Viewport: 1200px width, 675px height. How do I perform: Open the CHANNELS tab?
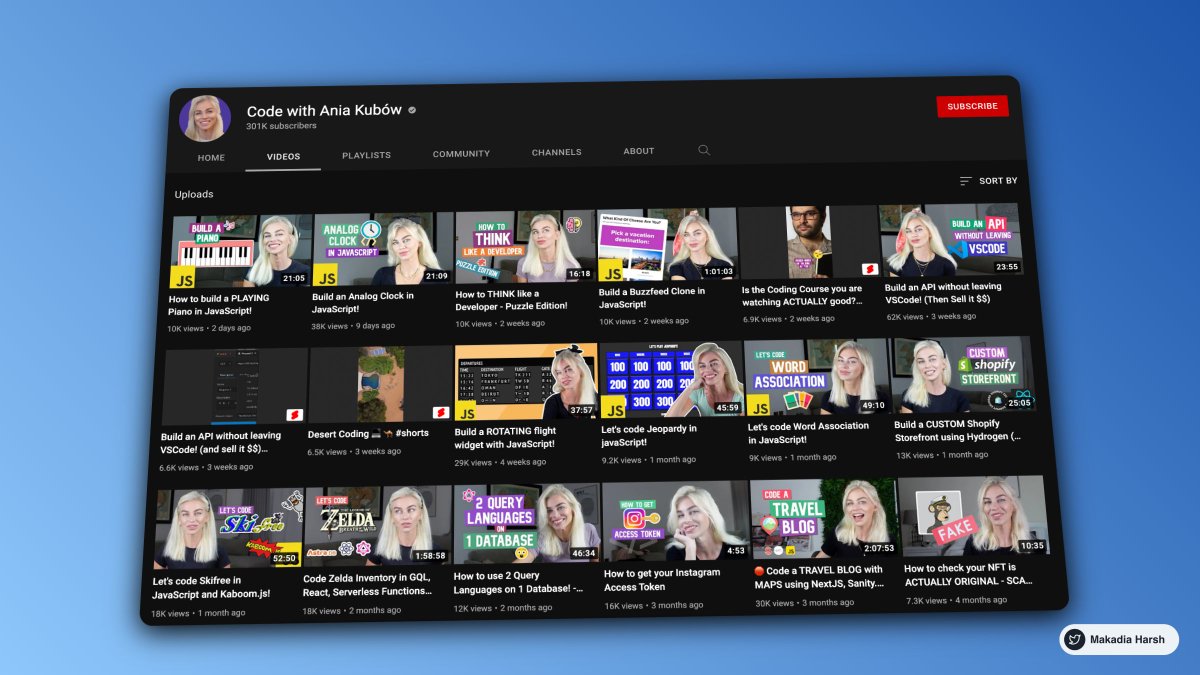(556, 151)
